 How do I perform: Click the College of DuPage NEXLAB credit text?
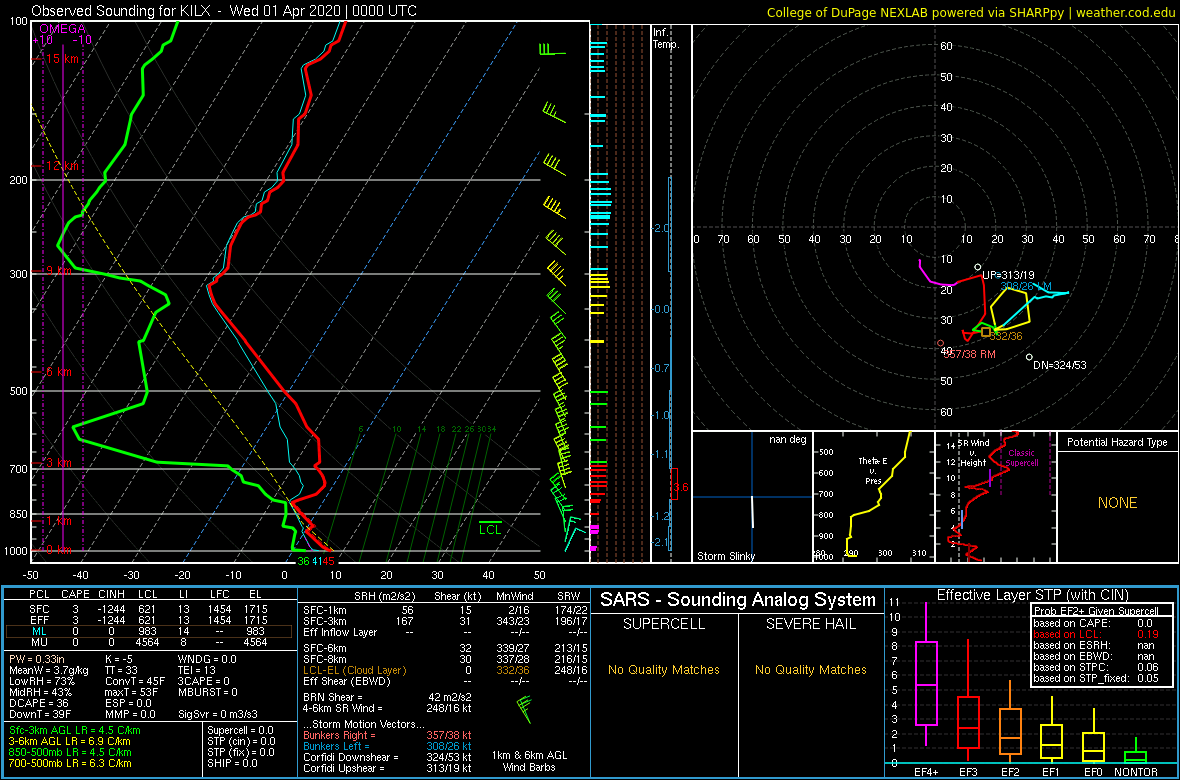971,11
